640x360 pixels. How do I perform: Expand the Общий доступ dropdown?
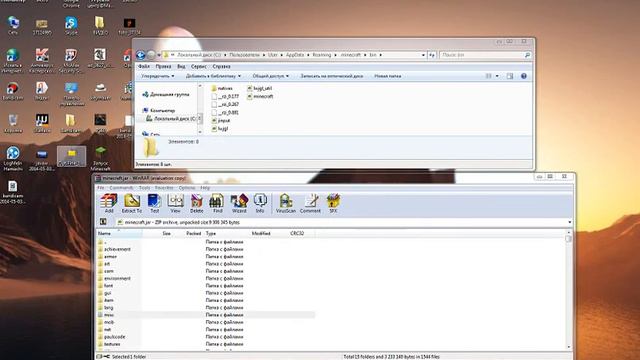pos(271,76)
